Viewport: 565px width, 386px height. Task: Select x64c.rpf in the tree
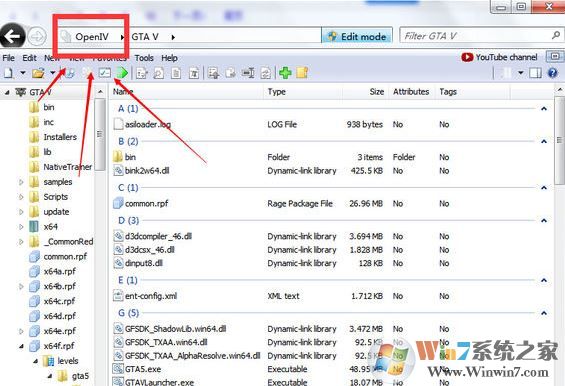[x=59, y=301]
